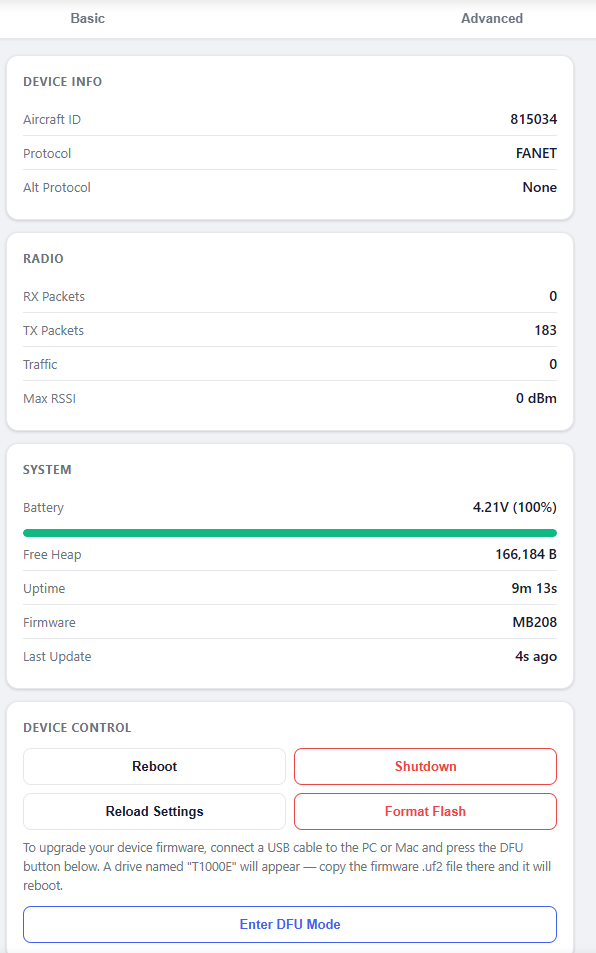Click the Last Update label

[57, 656]
